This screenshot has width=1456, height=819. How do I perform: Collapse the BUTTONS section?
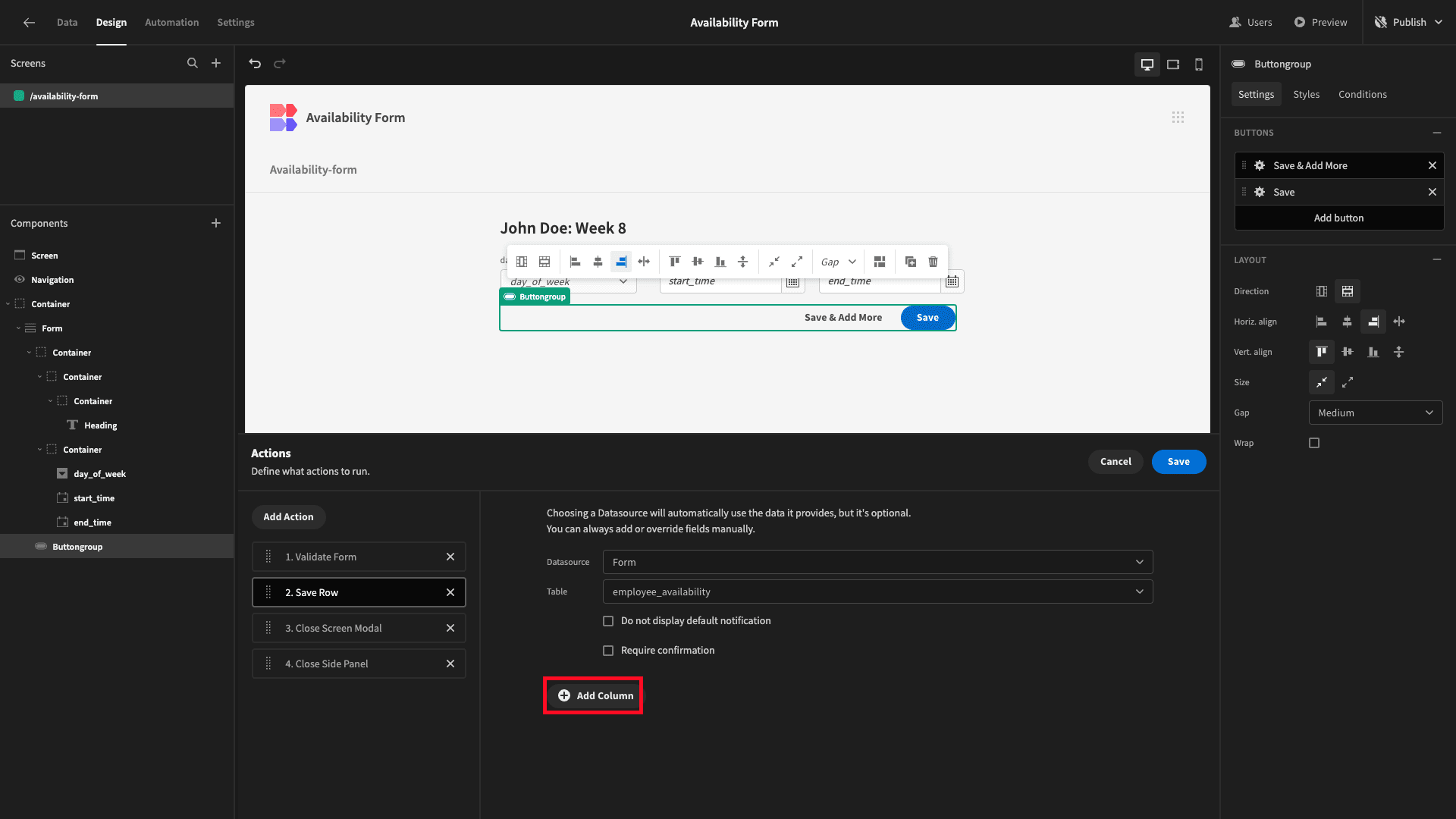[1437, 133]
